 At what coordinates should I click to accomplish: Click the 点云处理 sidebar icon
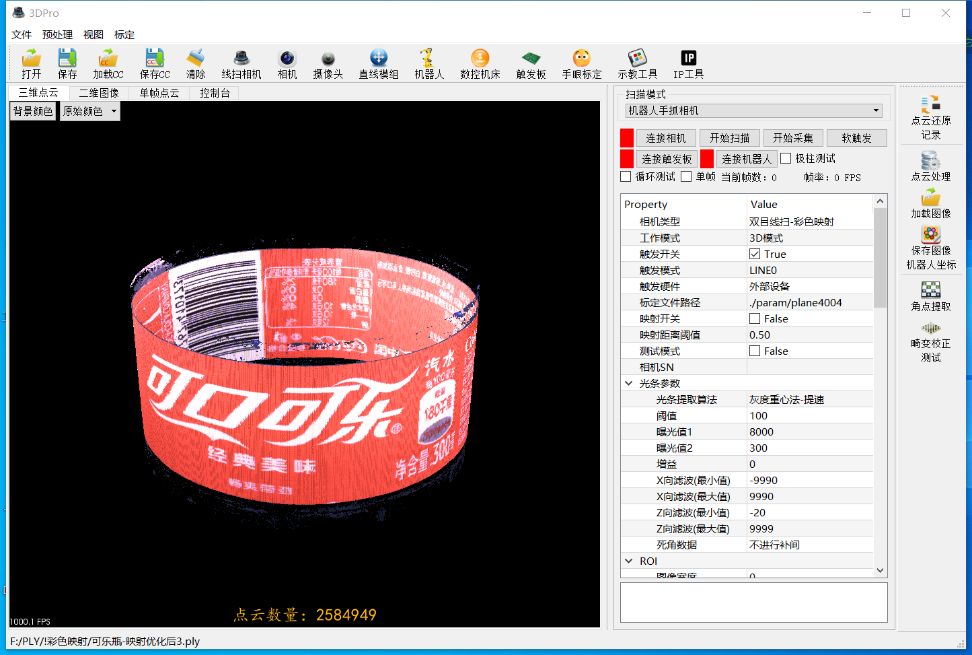pyautogui.click(x=930, y=166)
